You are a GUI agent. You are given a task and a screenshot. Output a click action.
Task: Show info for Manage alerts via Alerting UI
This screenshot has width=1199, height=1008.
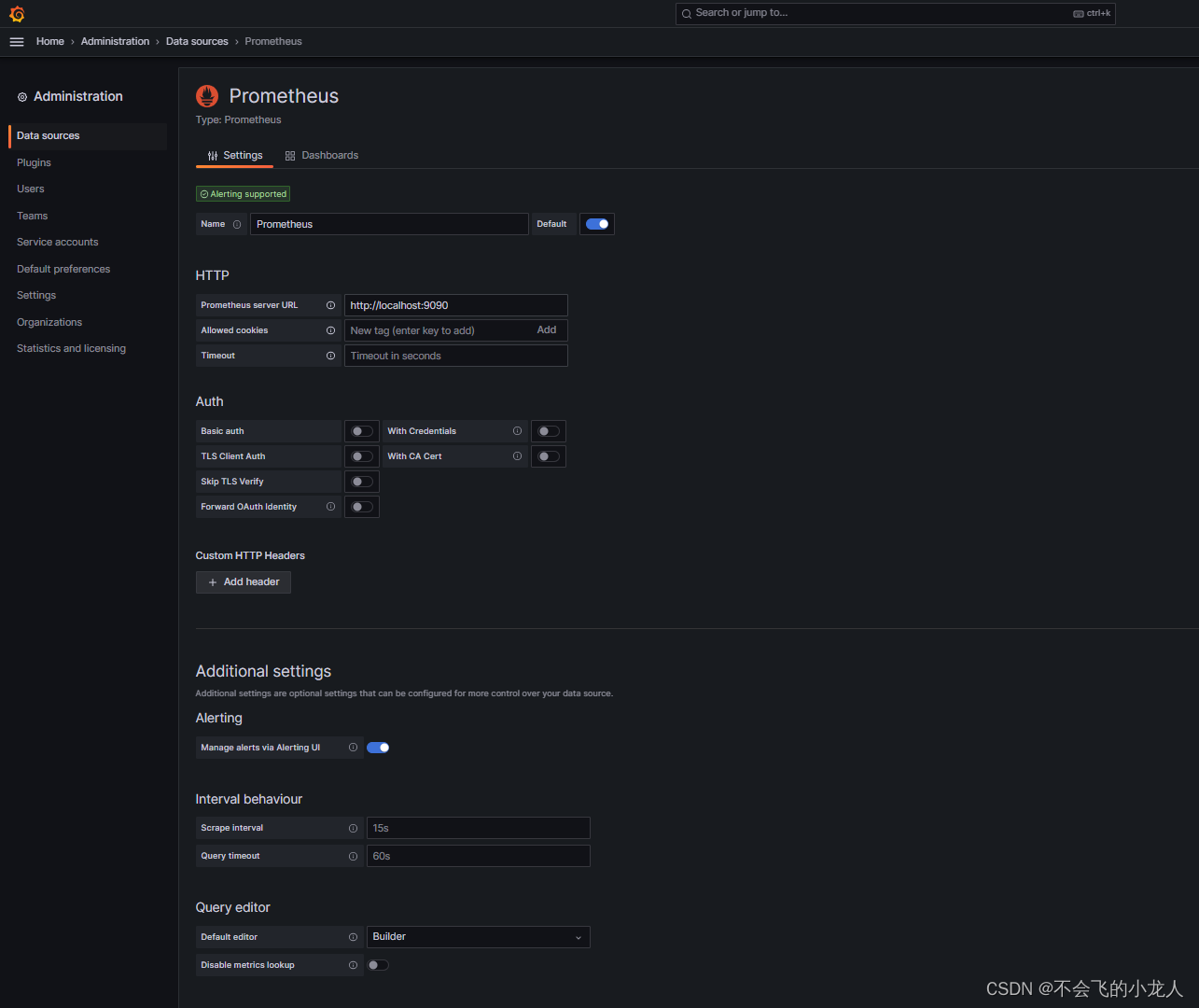pyautogui.click(x=353, y=748)
